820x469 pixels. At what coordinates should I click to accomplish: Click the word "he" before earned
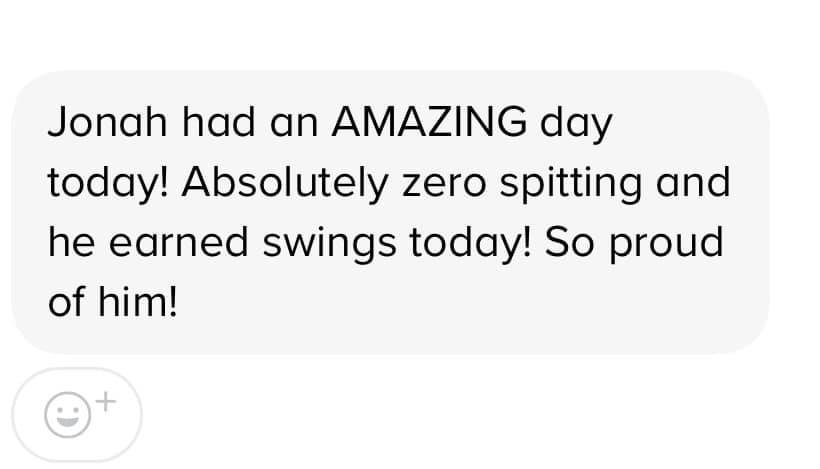pyautogui.click(x=72, y=243)
